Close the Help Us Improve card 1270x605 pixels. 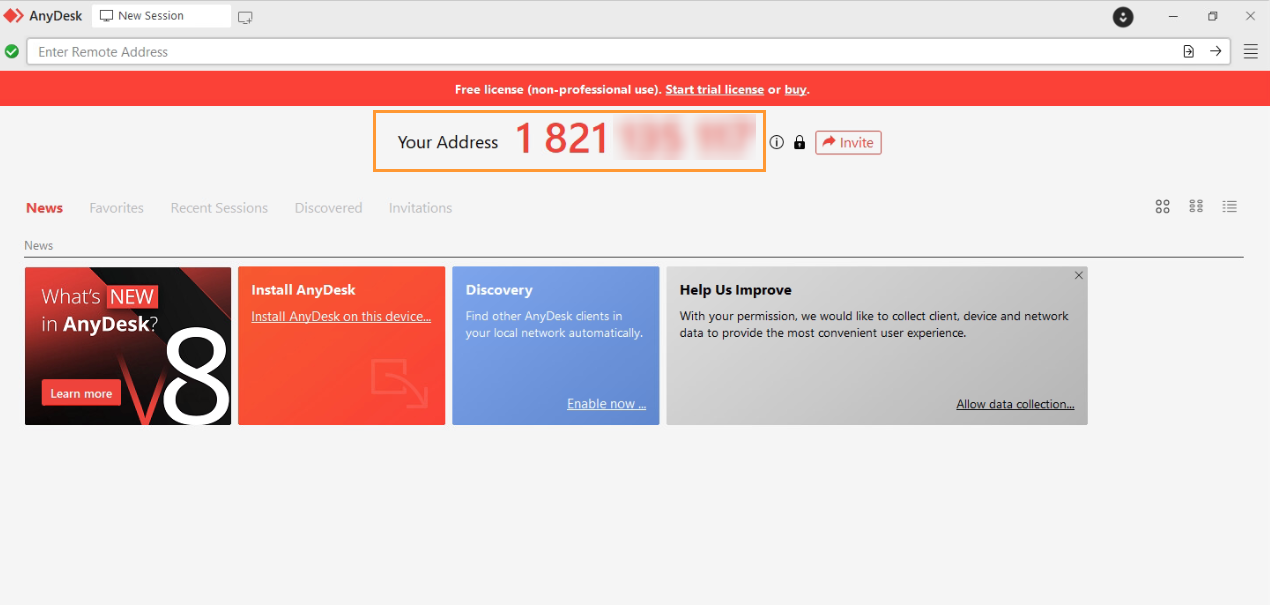pos(1078,275)
